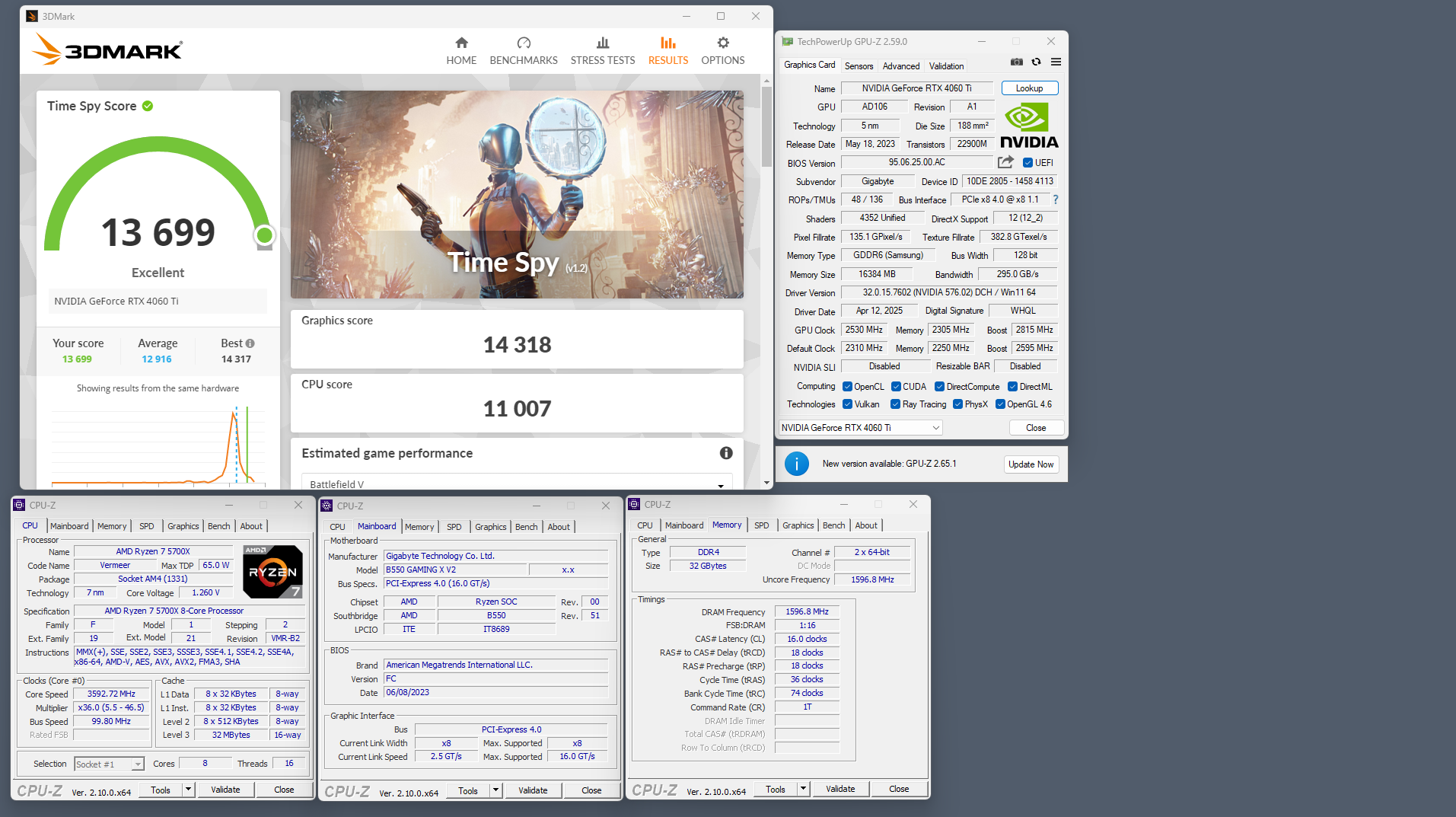The height and width of the screenshot is (817, 1456).
Task: Open the info icon for Estimated game performance
Action: pos(726,453)
